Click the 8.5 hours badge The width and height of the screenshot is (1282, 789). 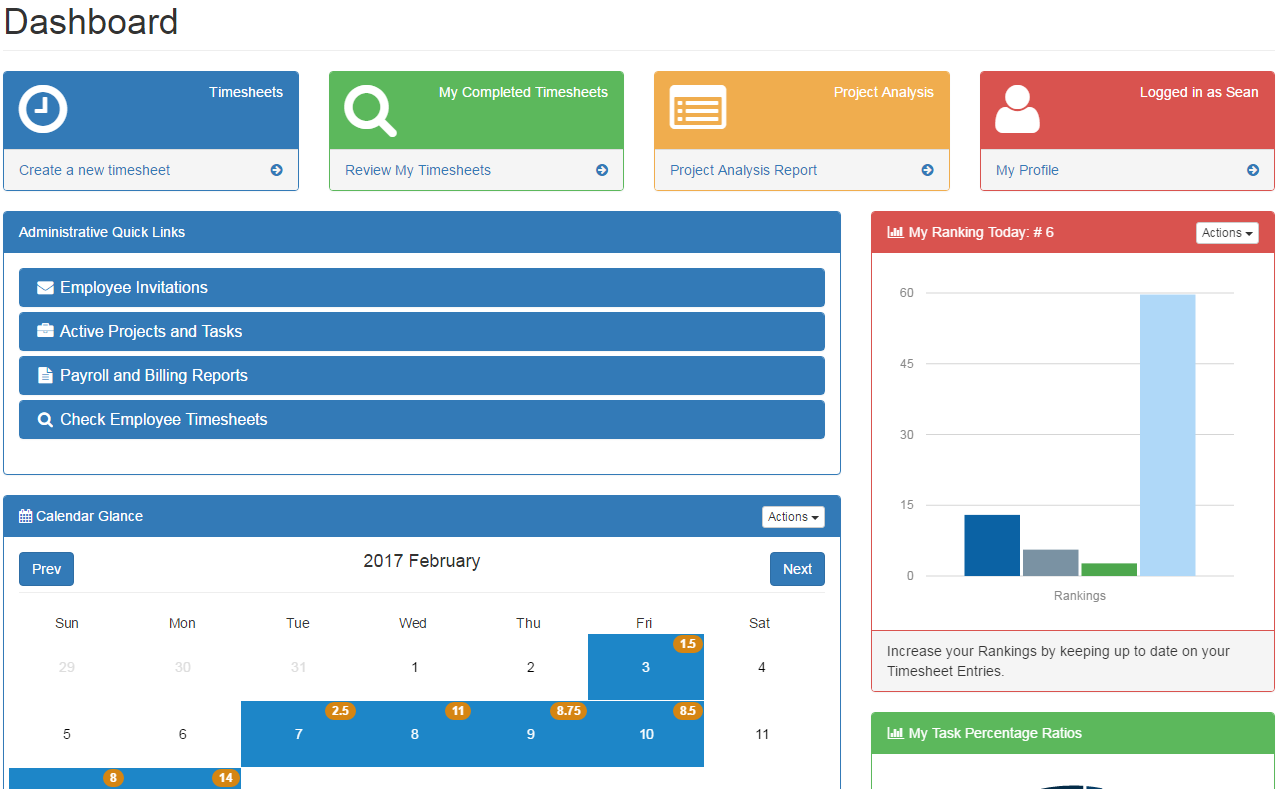[688, 711]
